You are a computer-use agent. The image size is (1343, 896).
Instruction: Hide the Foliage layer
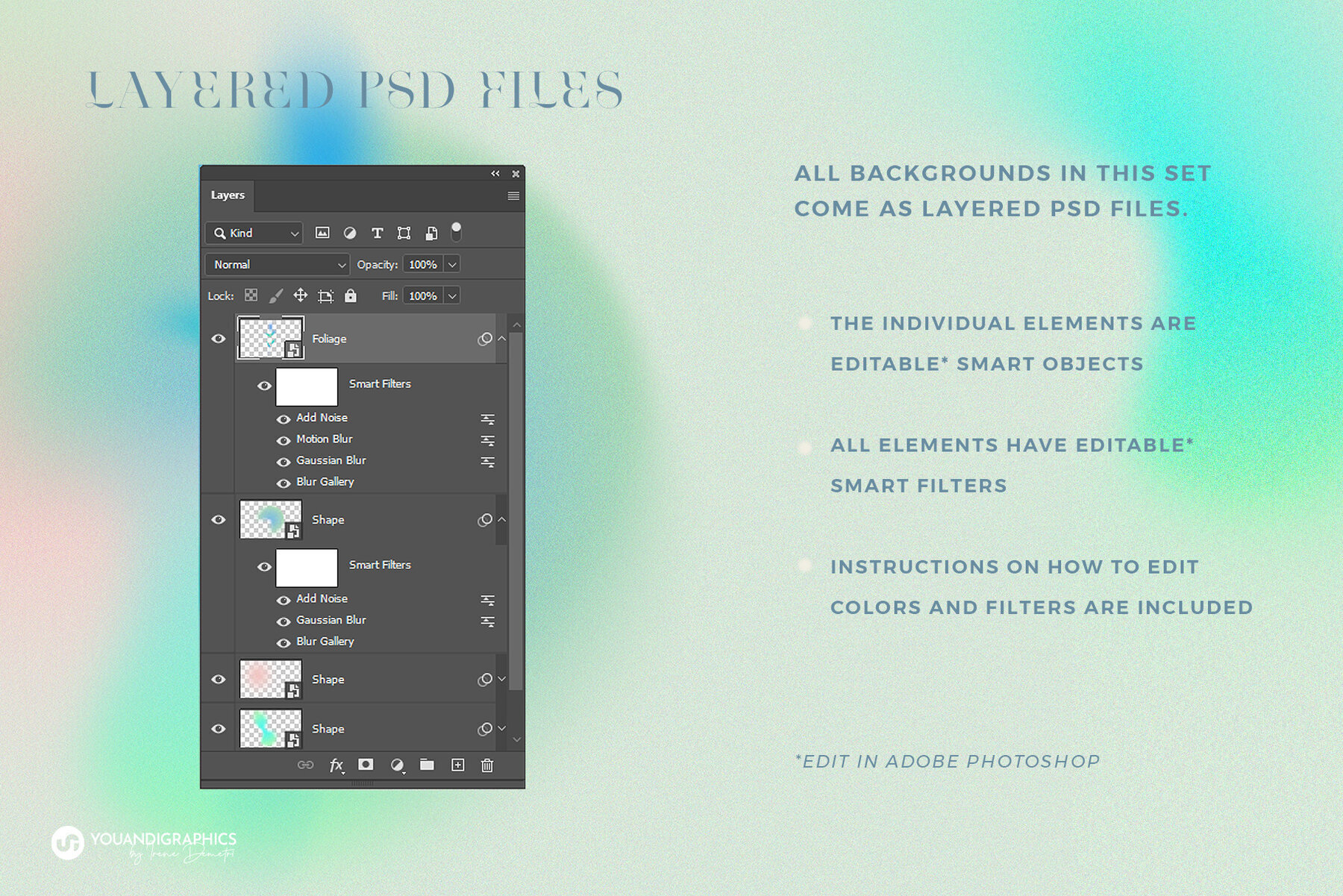click(218, 339)
